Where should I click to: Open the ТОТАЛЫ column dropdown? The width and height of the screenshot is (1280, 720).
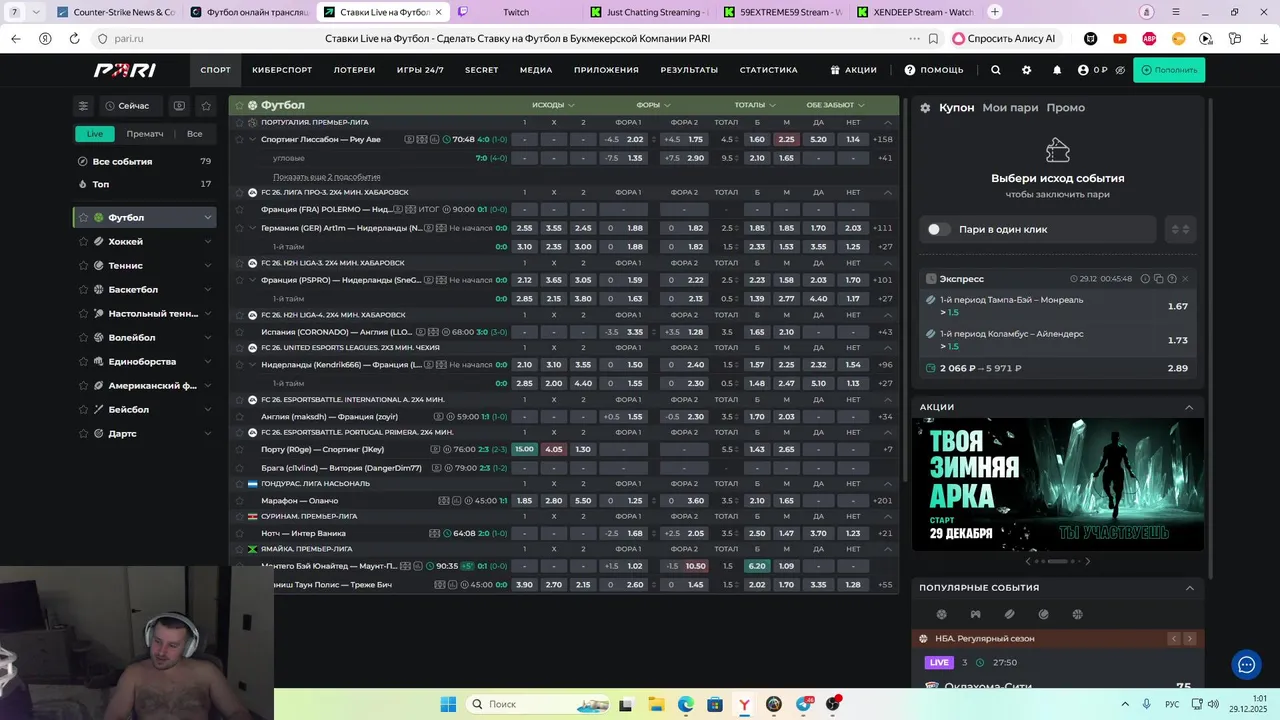pos(755,105)
